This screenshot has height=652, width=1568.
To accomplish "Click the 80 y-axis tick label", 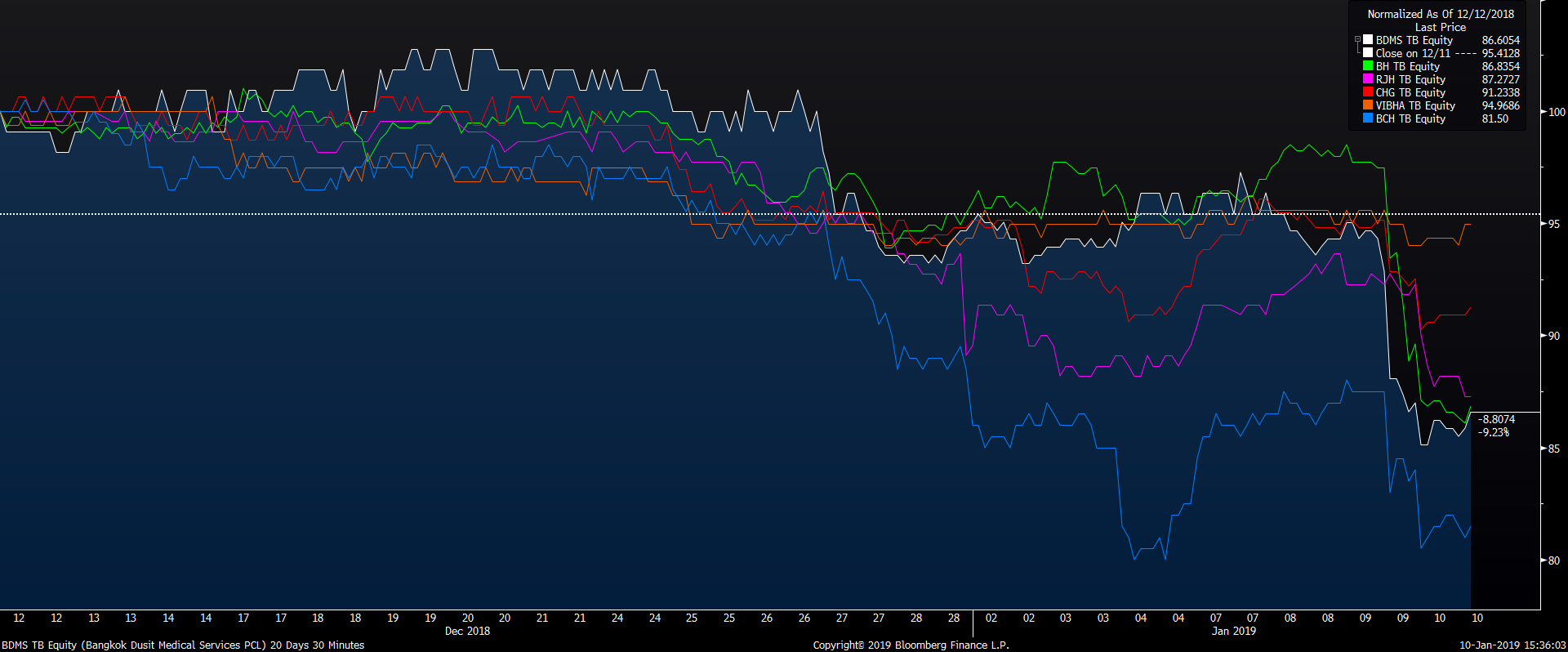I will [1554, 560].
